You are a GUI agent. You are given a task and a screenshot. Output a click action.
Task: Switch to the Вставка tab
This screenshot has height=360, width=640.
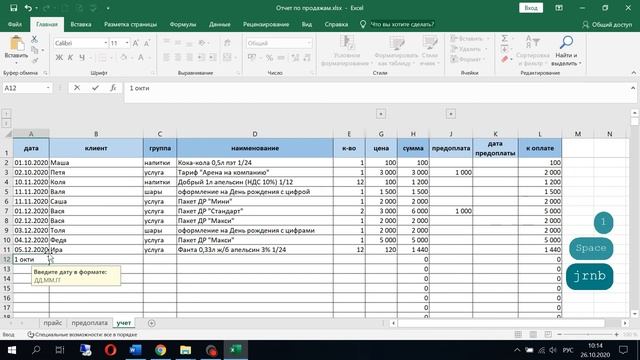click(81, 24)
